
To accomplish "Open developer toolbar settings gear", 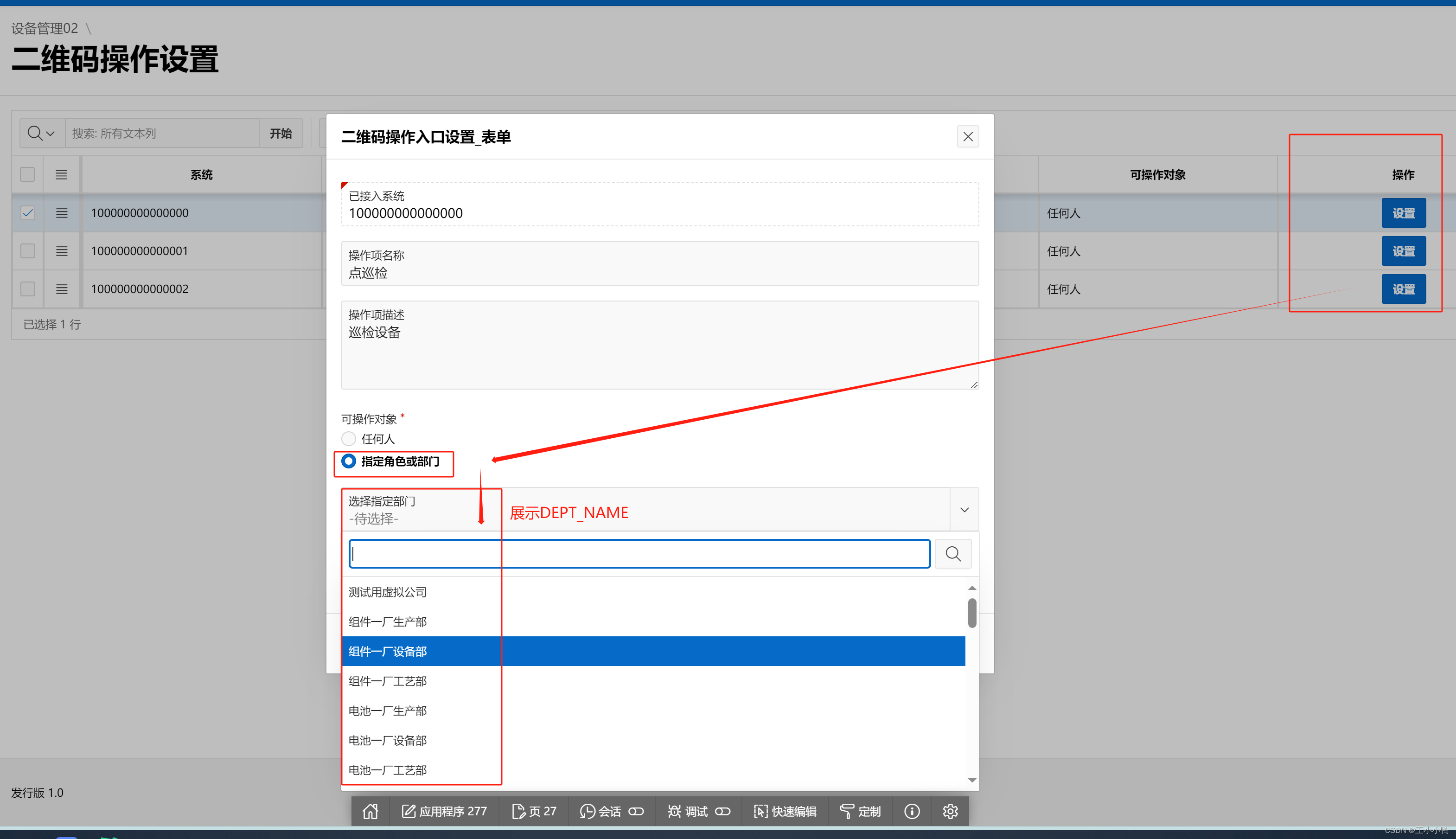I will pos(950,811).
